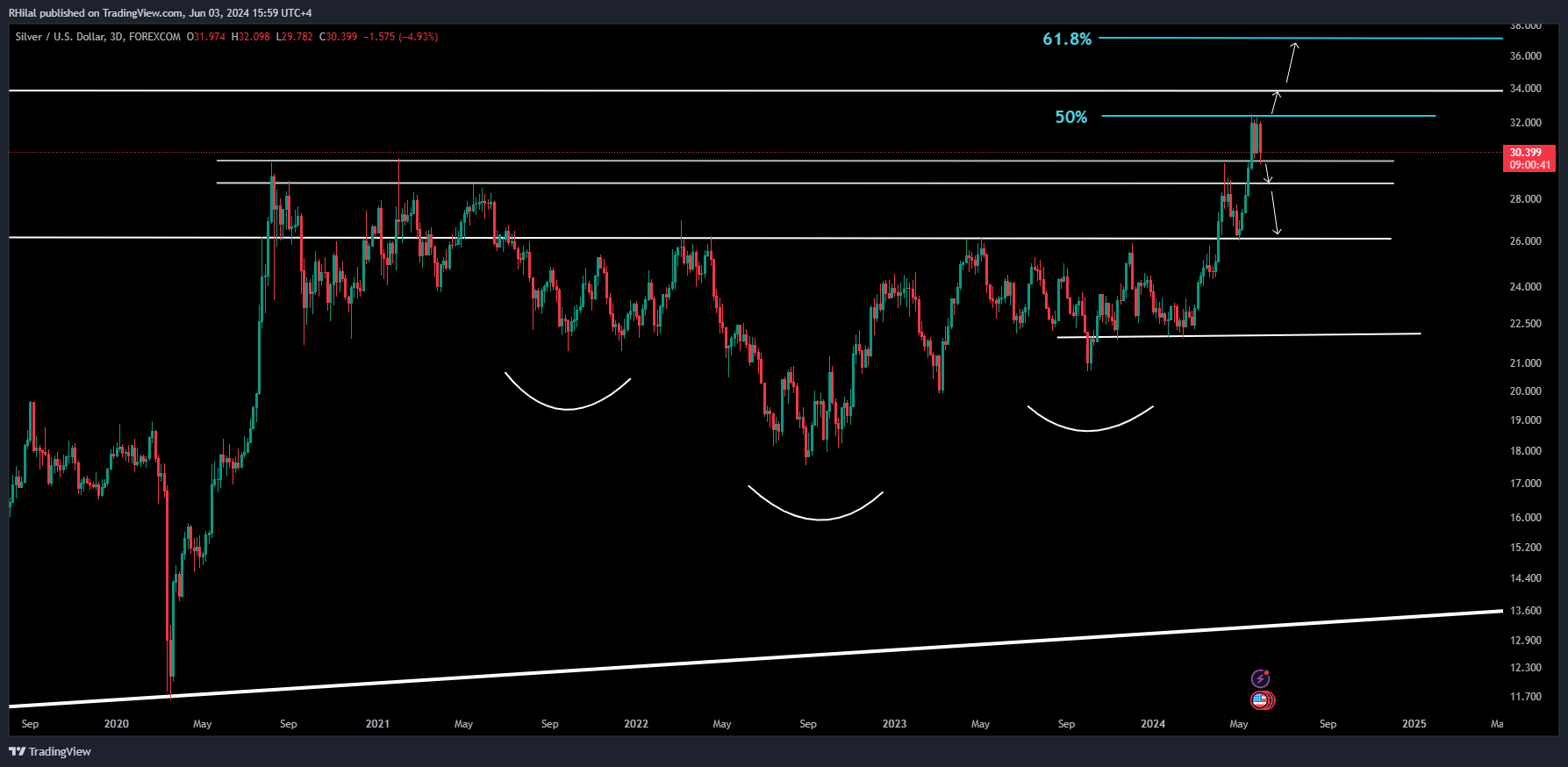Click the RHilal published on TradingView.com header

[x=160, y=12]
